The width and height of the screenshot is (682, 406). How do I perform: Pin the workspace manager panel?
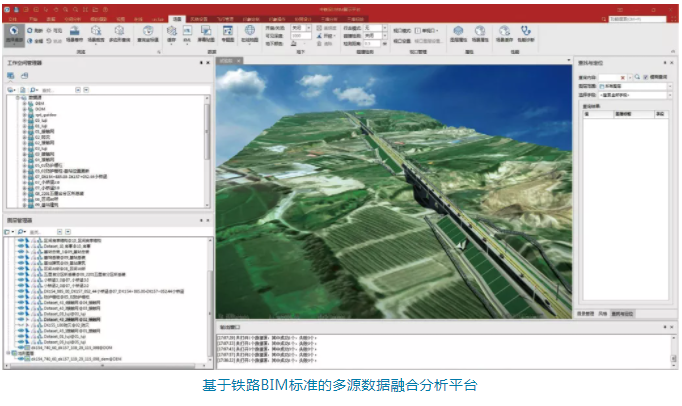click(201, 63)
